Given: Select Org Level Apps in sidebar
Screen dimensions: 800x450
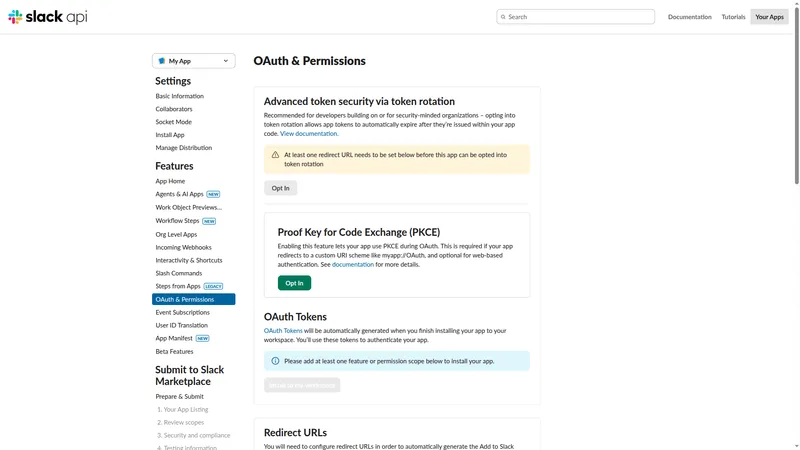Looking at the screenshot, I should pos(176,234).
